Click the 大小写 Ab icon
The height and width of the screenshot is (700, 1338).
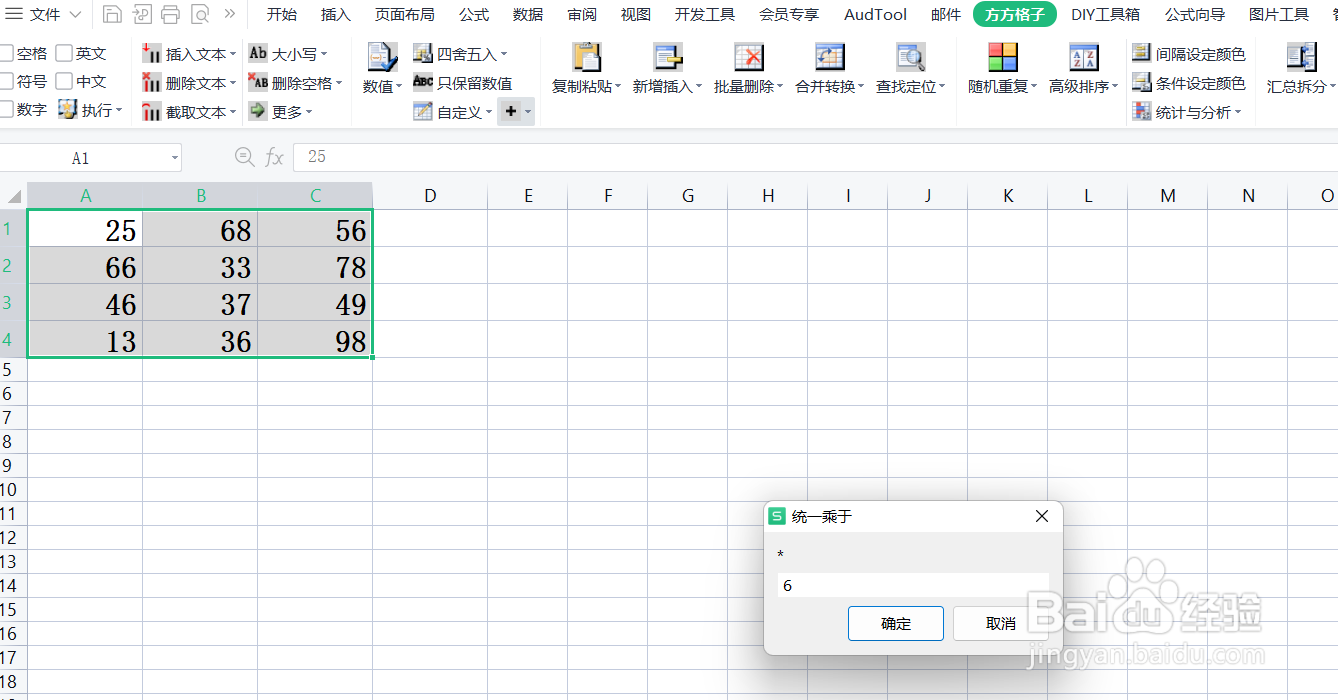tap(258, 53)
